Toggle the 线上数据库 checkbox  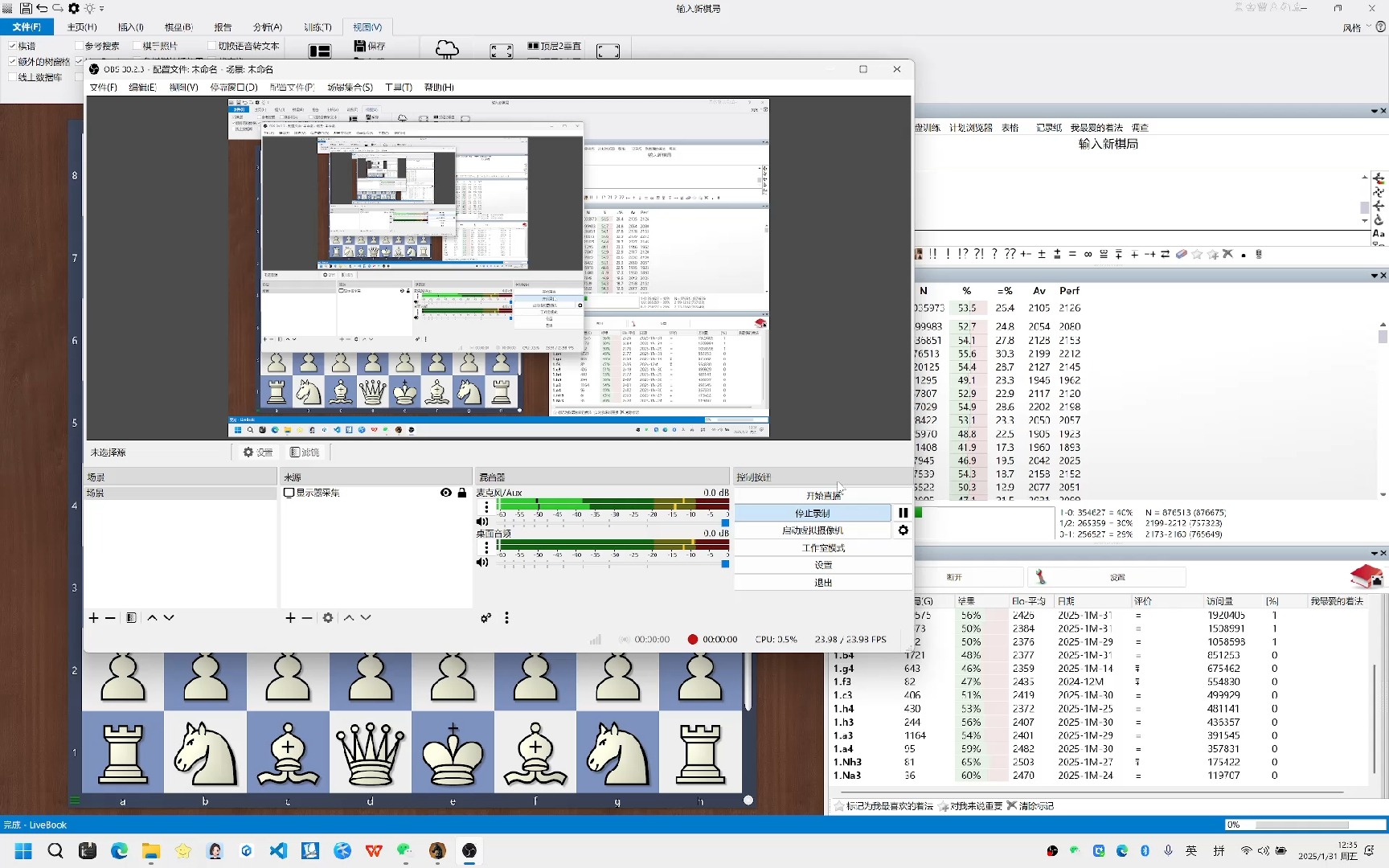(x=12, y=77)
